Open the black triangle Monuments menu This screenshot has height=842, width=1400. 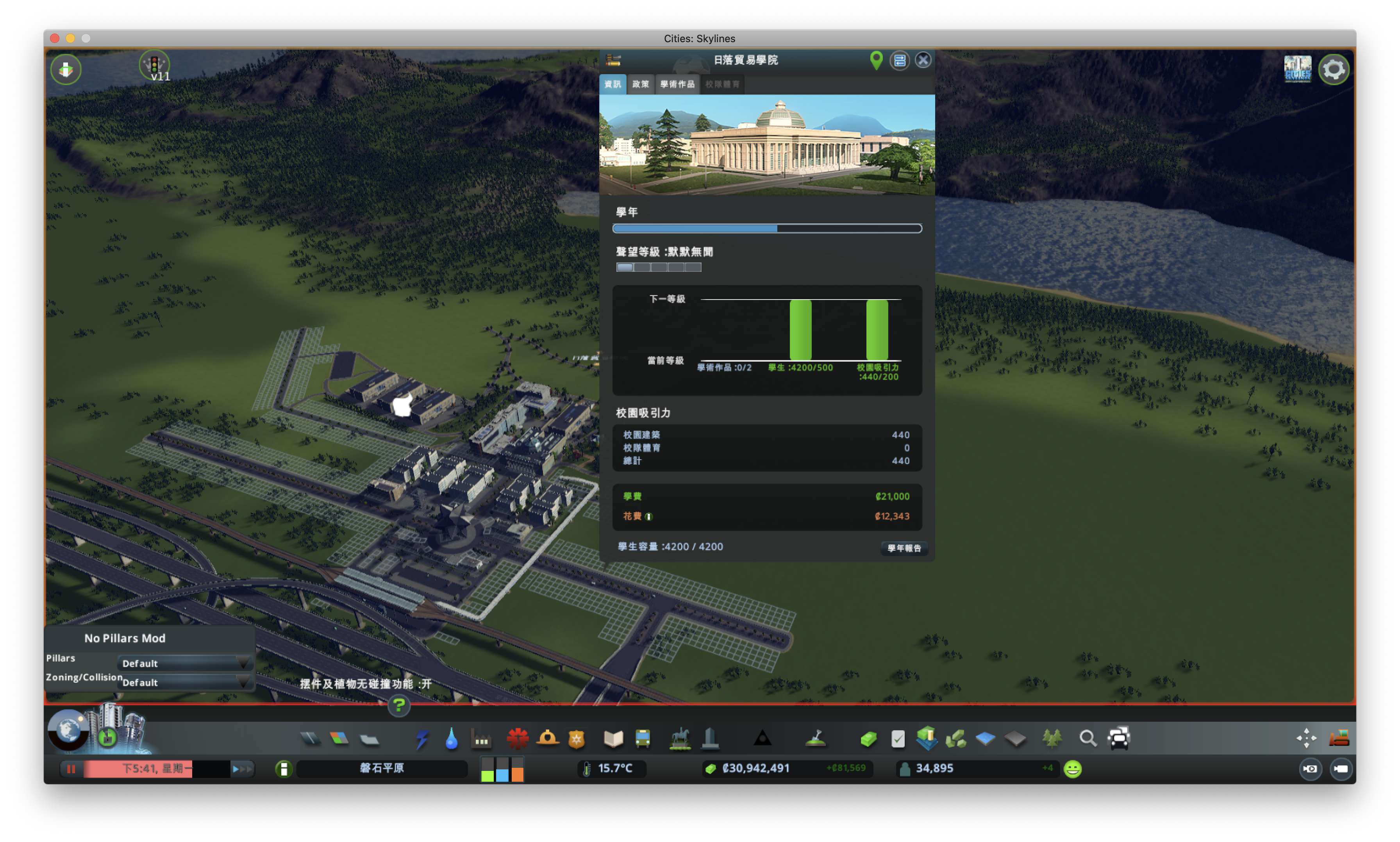(x=763, y=738)
